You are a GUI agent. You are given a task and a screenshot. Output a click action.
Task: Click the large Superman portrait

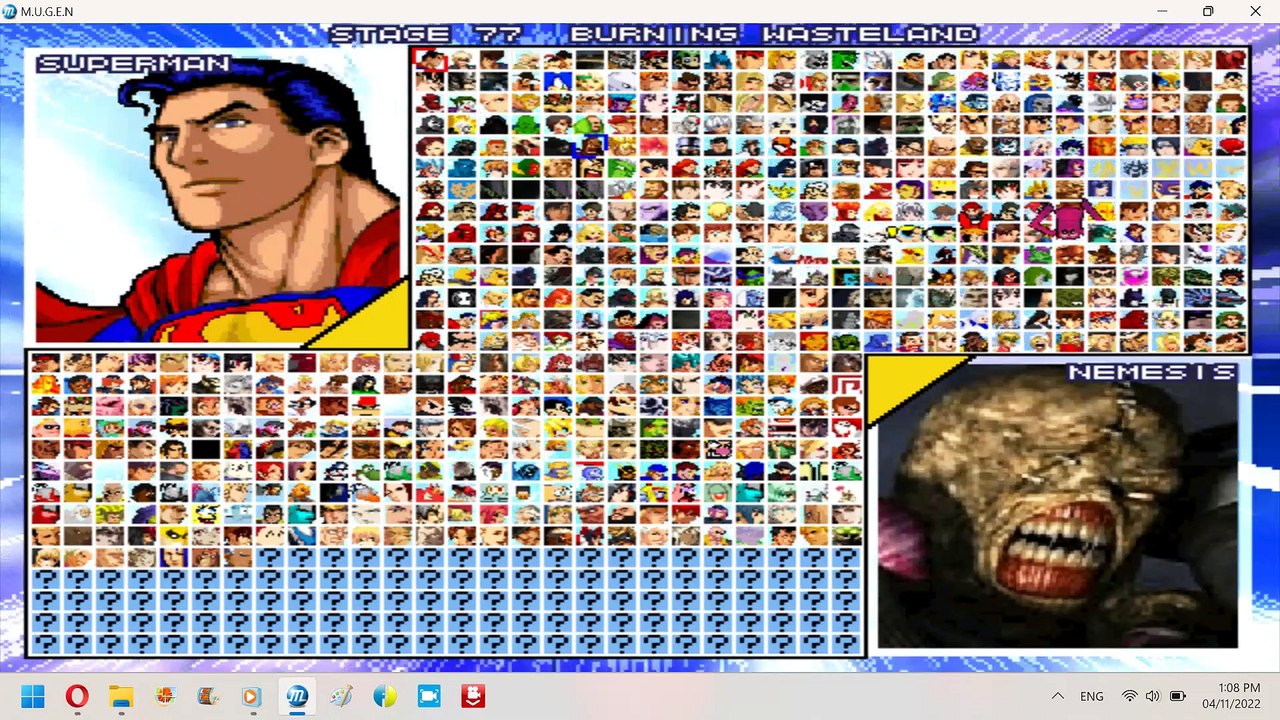click(217, 198)
